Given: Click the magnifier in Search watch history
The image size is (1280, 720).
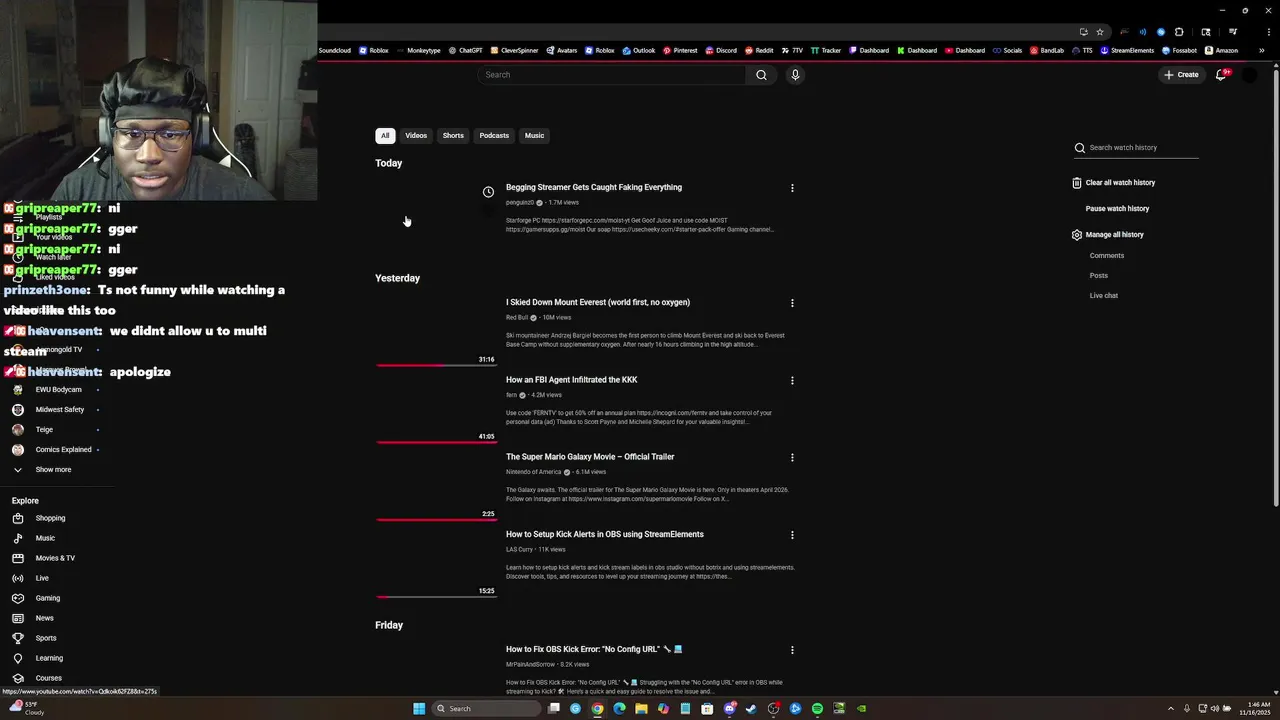Looking at the screenshot, I should tap(1080, 148).
